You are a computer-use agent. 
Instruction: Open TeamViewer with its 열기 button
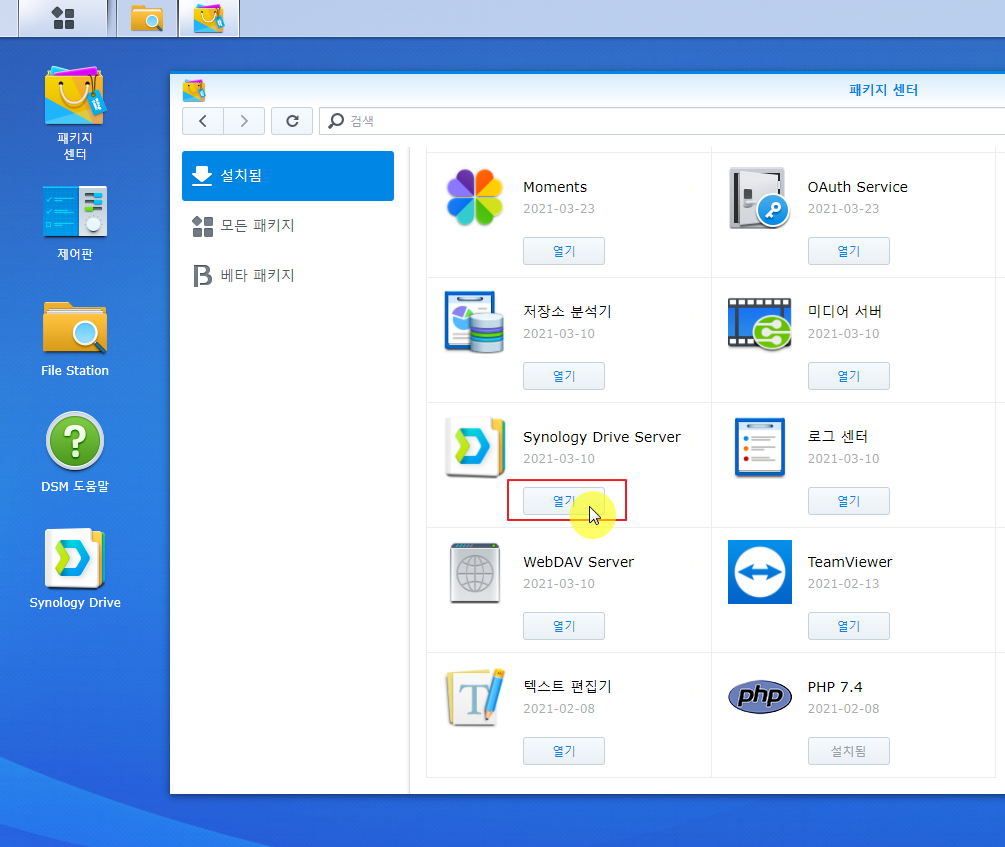click(x=849, y=626)
